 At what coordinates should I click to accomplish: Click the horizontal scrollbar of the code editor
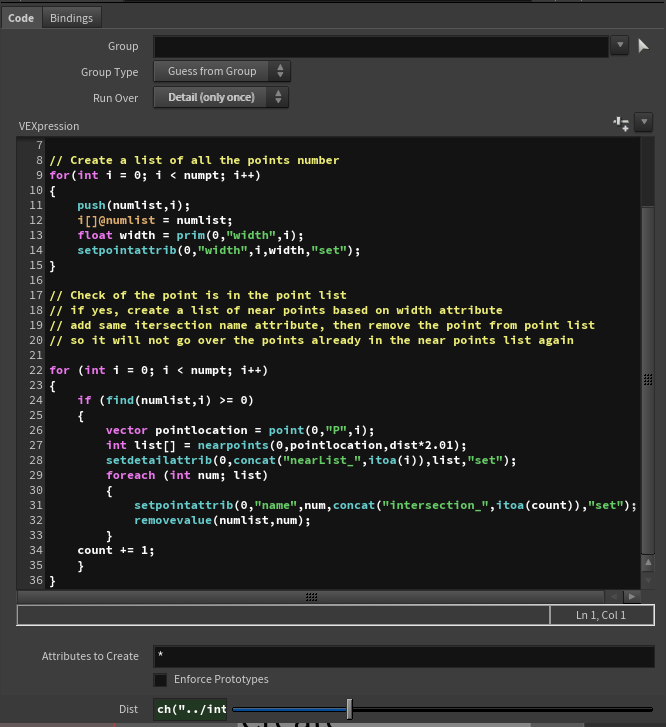(x=311, y=597)
